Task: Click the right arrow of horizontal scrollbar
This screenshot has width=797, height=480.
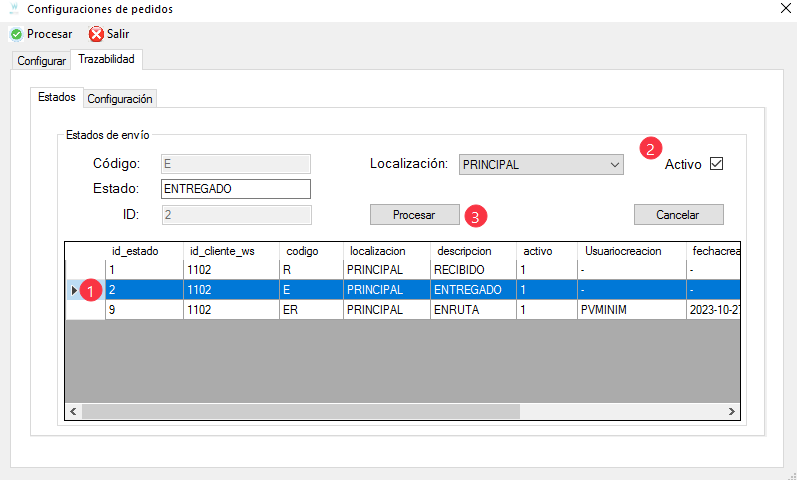Action: pyautogui.click(x=732, y=411)
